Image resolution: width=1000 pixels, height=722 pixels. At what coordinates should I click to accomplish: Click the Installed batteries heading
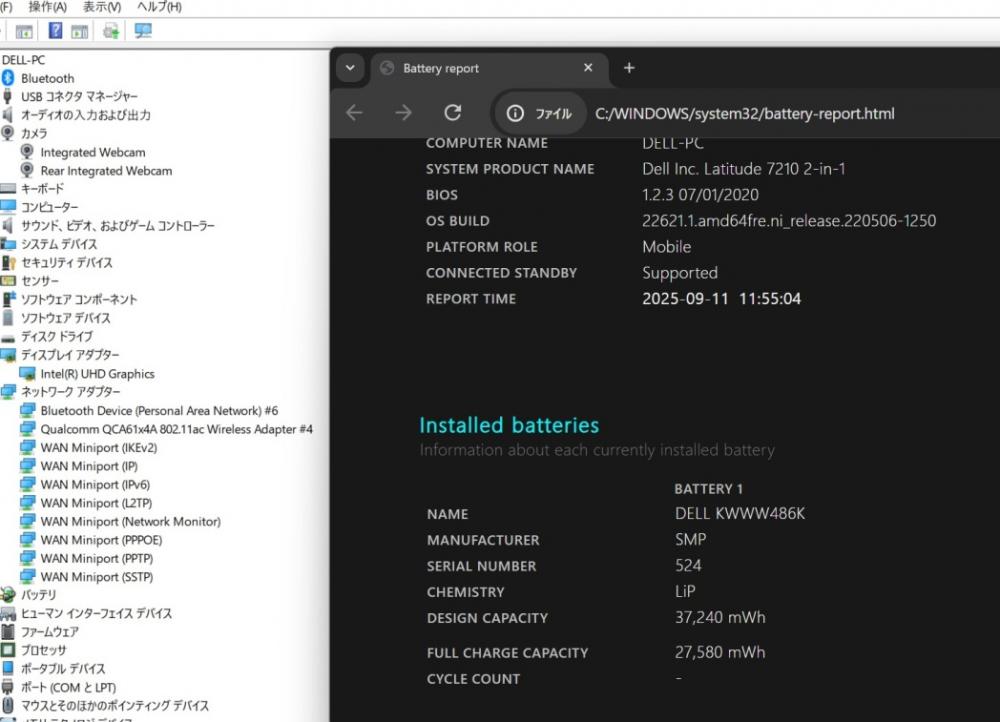tap(509, 425)
